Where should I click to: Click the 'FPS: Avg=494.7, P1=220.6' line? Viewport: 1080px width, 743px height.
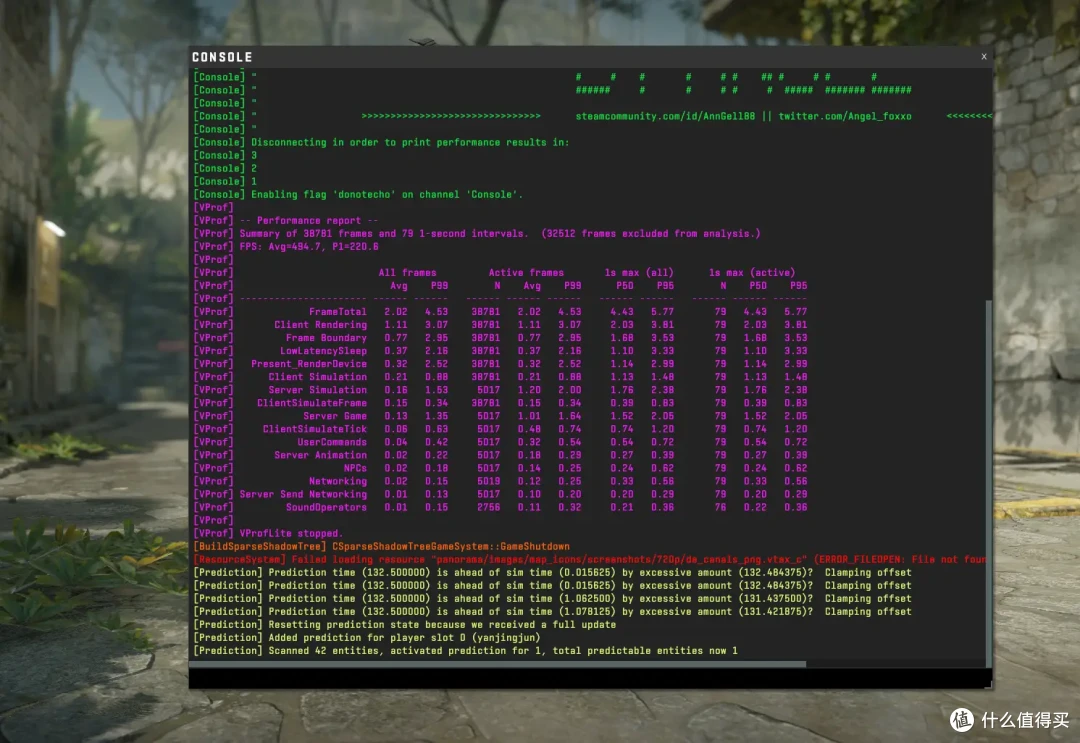pyautogui.click(x=286, y=247)
